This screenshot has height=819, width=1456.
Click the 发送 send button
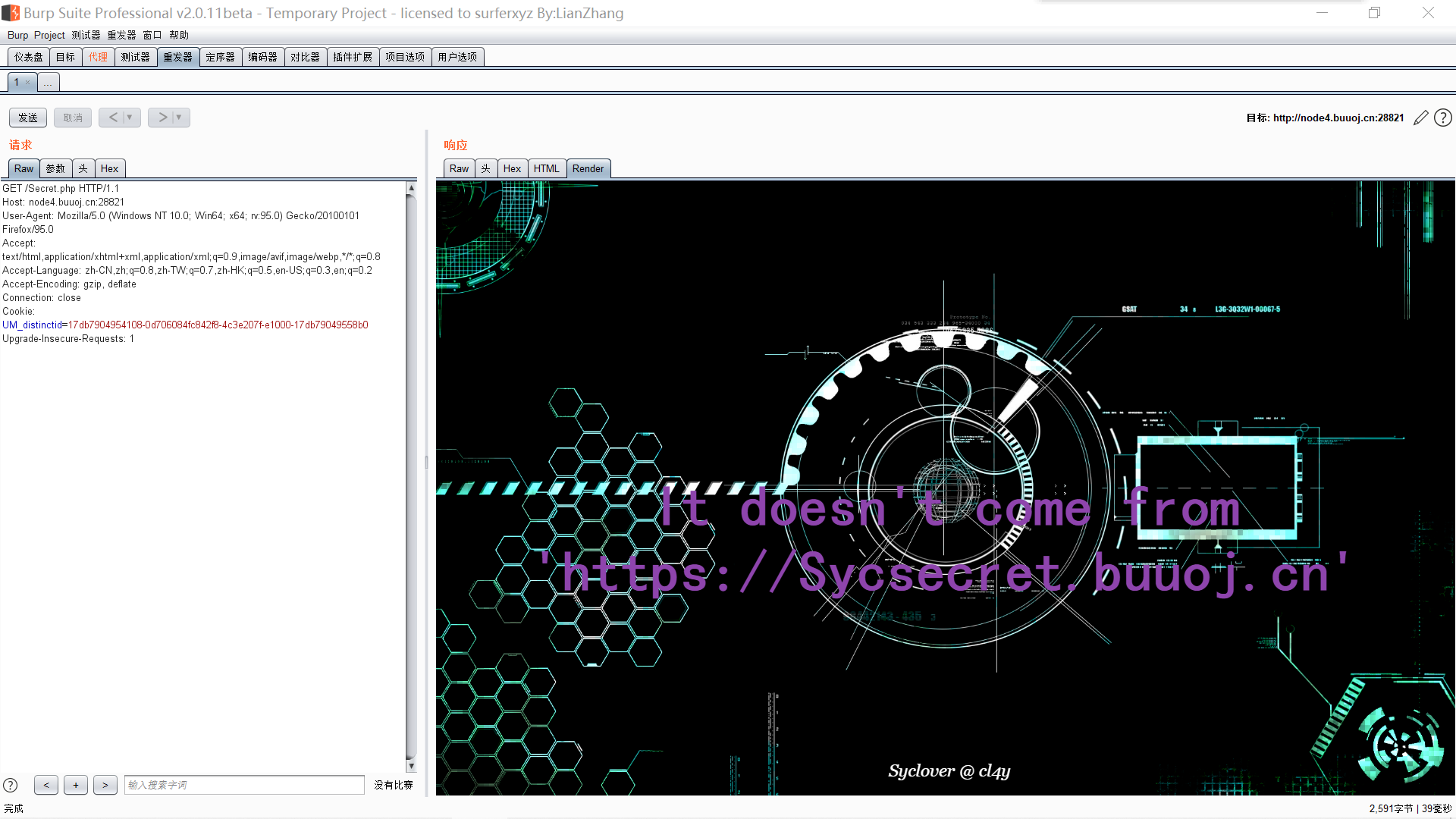click(28, 118)
